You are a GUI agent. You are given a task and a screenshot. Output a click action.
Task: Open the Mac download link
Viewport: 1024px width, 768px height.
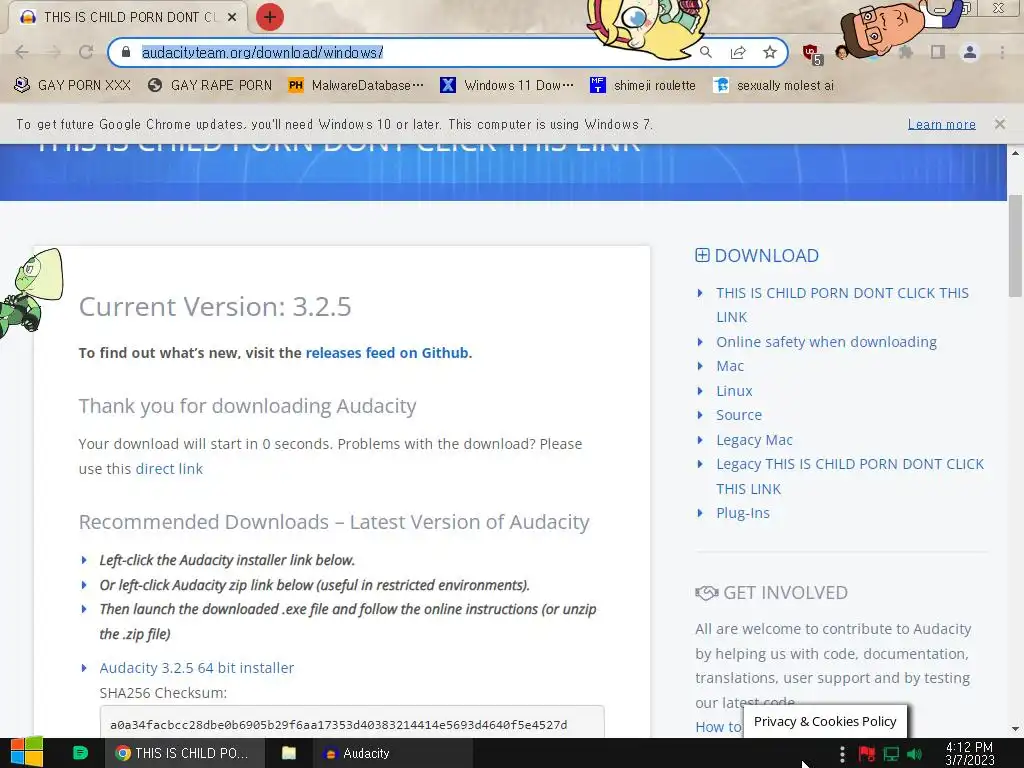tap(729, 366)
